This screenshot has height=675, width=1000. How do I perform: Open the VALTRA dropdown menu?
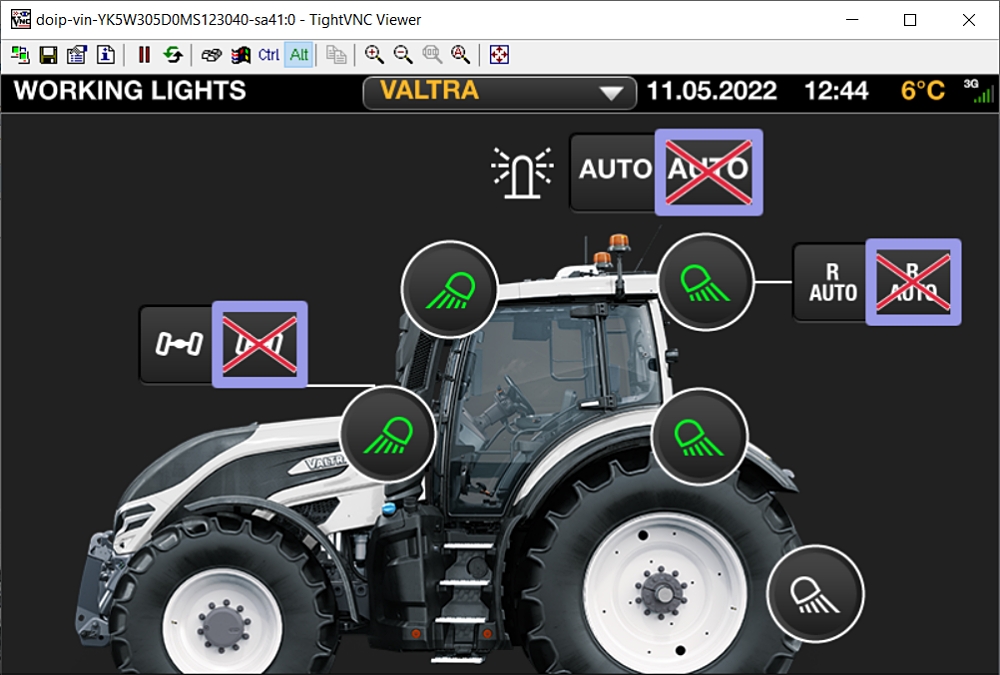pos(499,93)
